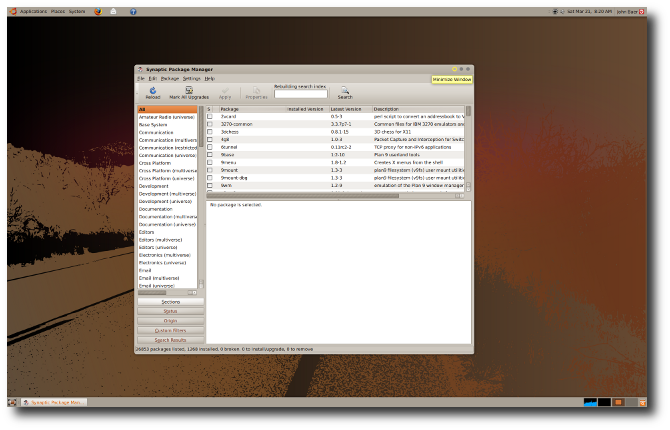Click the package list vertical scrollbar
This screenshot has height=430, width=670.
[468, 148]
